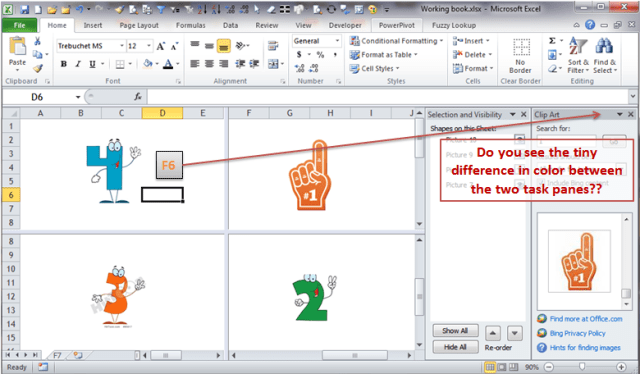Image resolution: width=640 pixels, height=374 pixels.
Task: Click the No Border button
Action: pyautogui.click(x=520, y=56)
